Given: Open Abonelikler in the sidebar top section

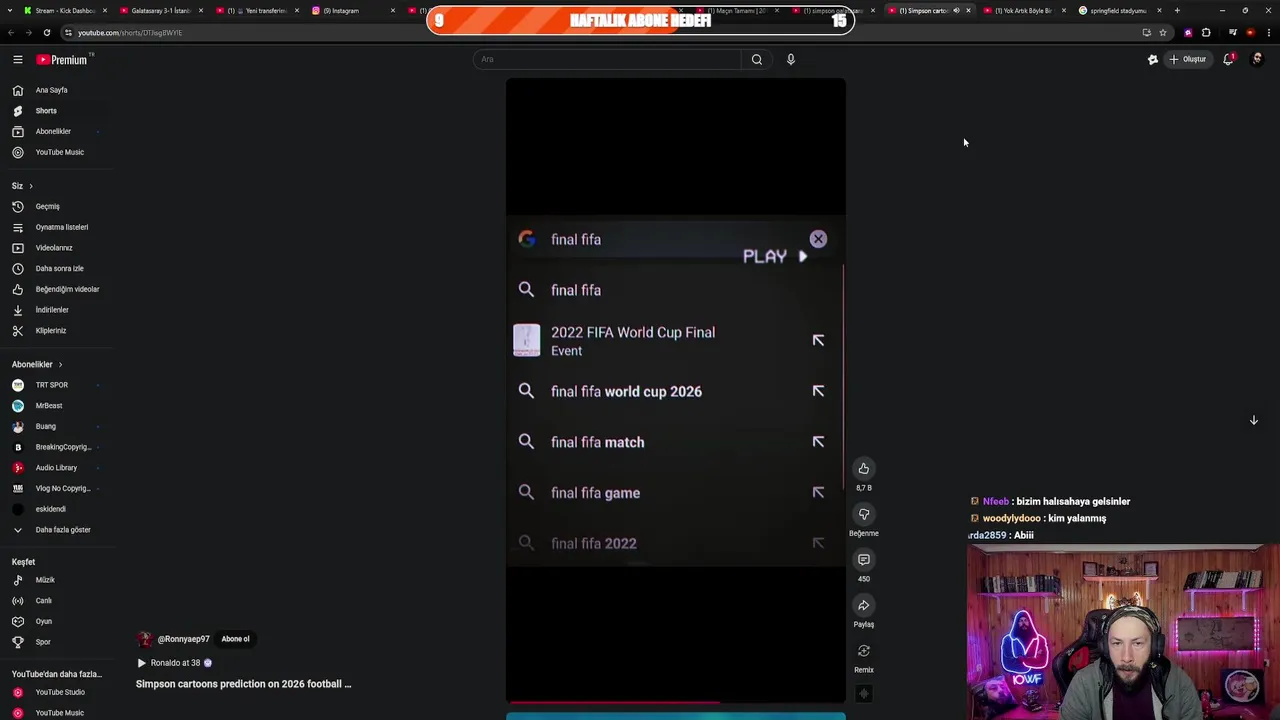Looking at the screenshot, I should [57, 131].
